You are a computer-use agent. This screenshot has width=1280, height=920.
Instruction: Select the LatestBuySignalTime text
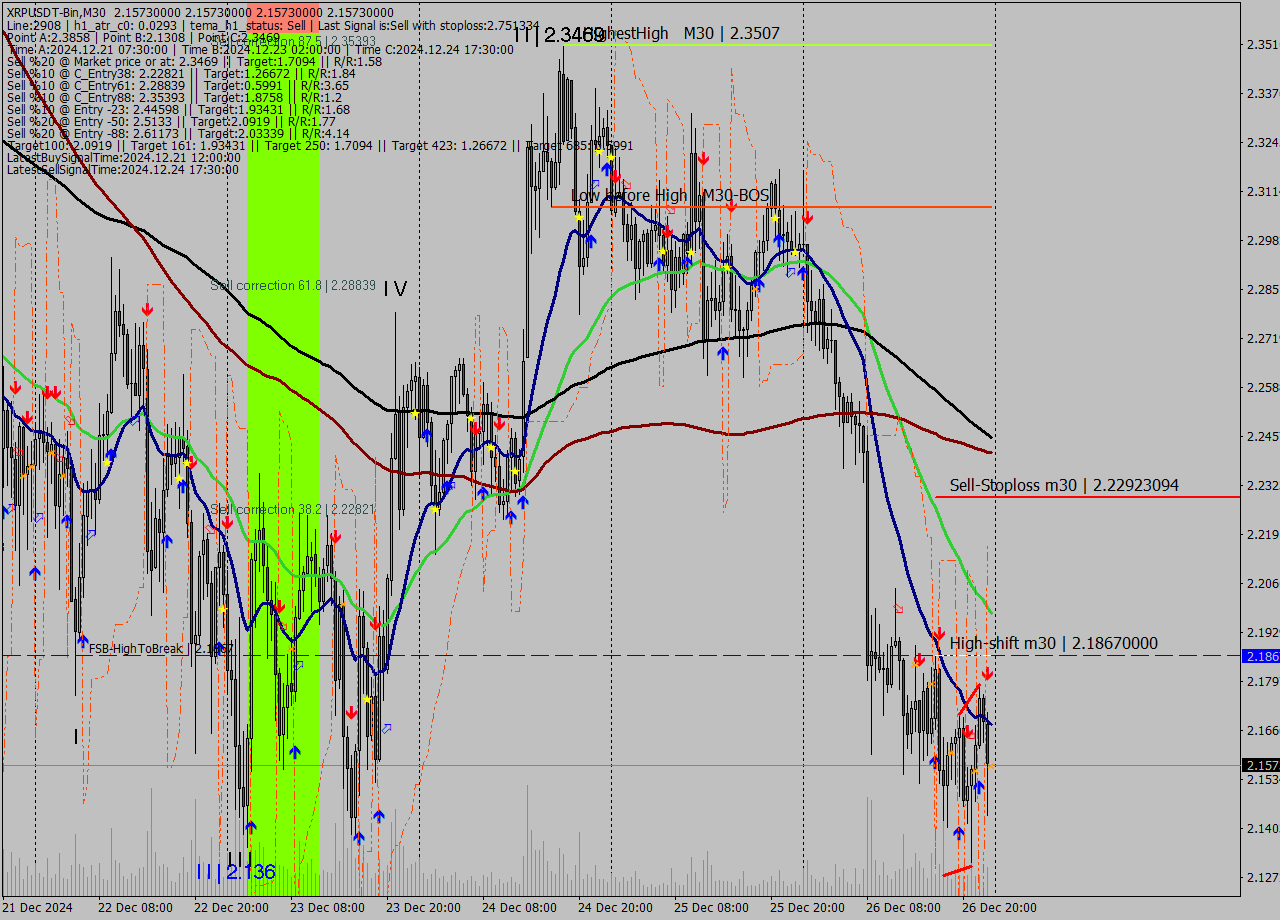coord(123,157)
